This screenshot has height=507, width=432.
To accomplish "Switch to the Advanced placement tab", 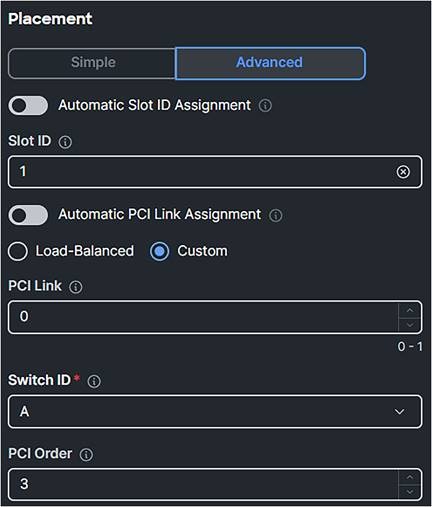I will [270, 63].
